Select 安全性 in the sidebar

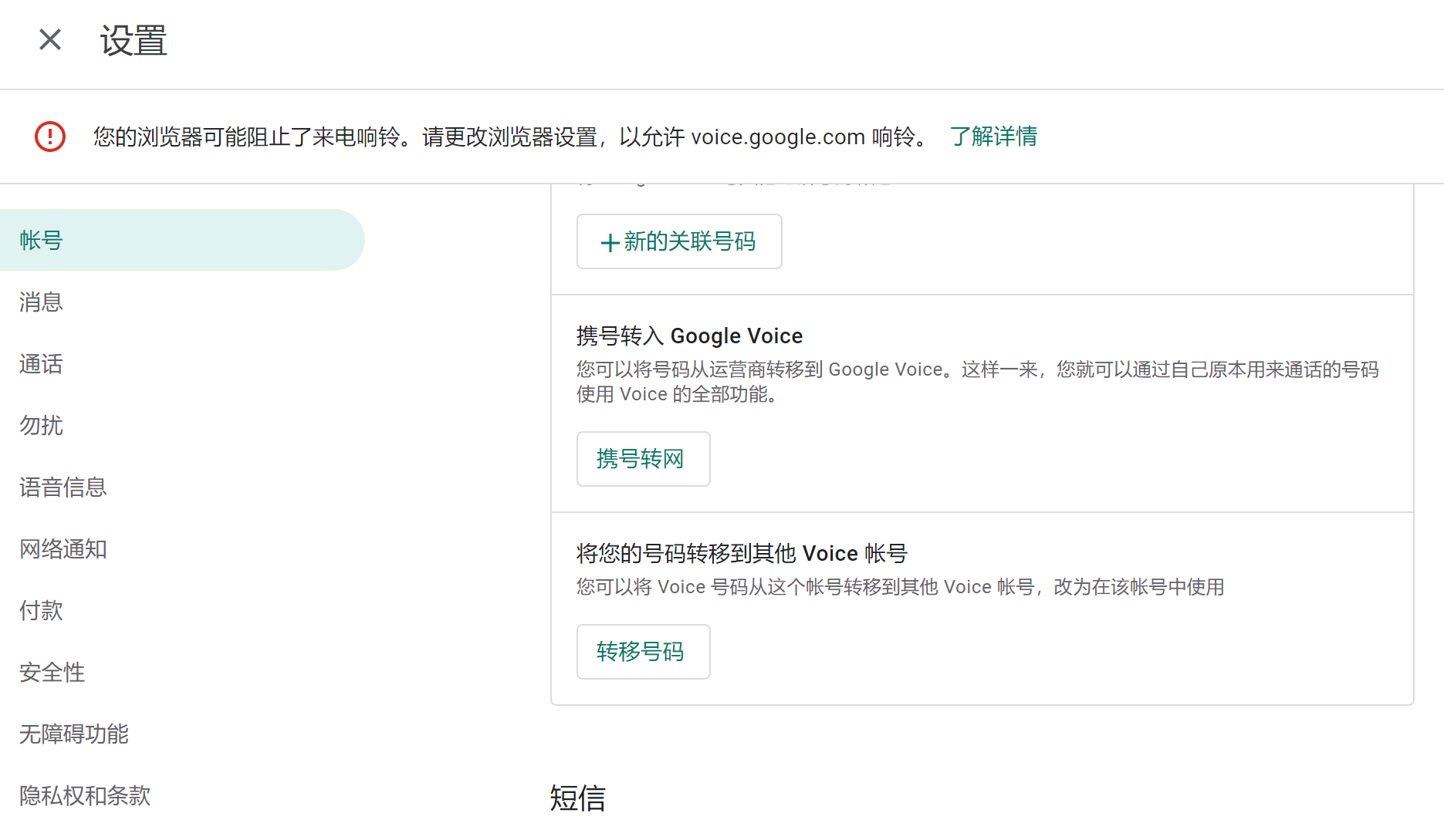(52, 672)
